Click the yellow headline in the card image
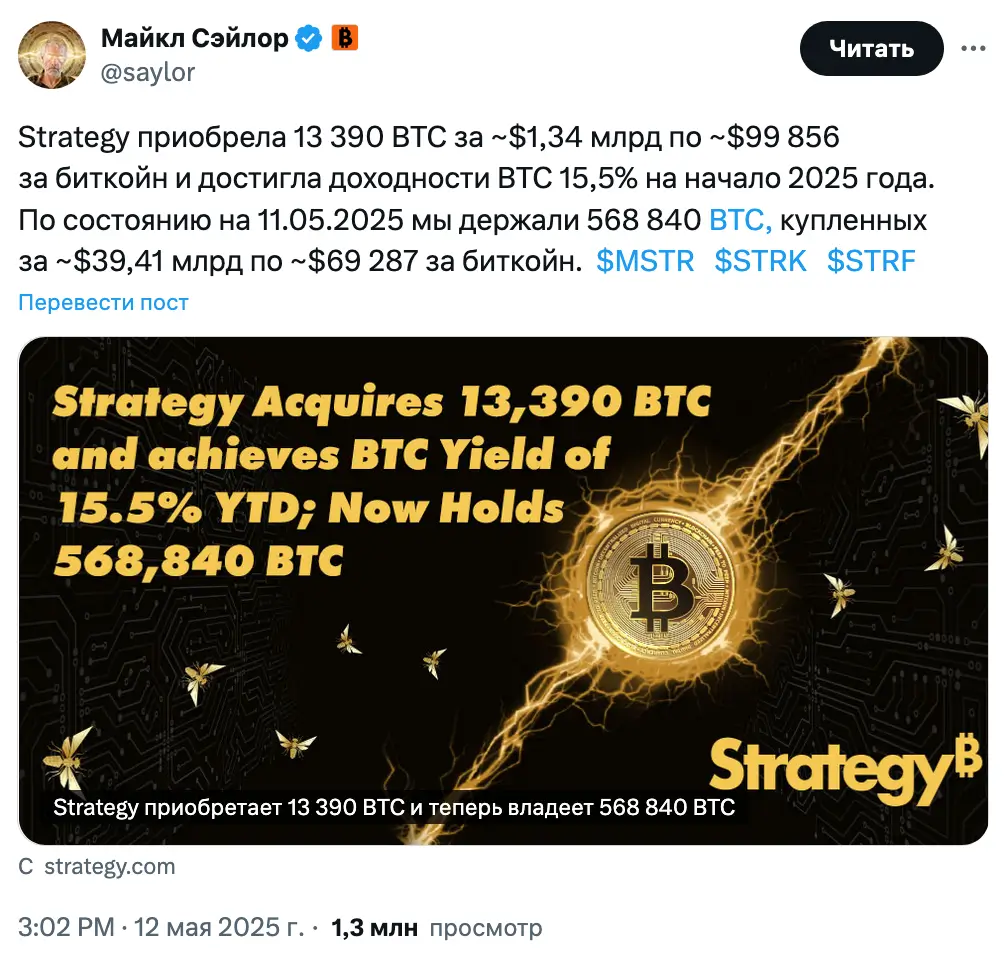The width and height of the screenshot is (1008, 958). click(380, 480)
